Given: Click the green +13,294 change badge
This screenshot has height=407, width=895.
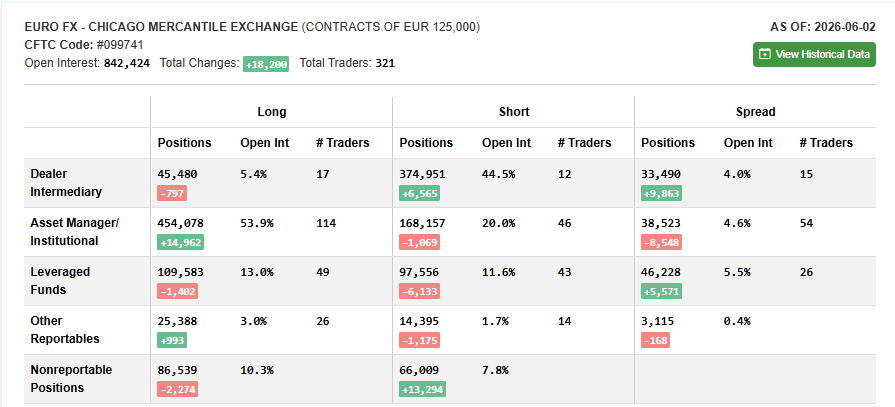Looking at the screenshot, I should click(422, 390).
